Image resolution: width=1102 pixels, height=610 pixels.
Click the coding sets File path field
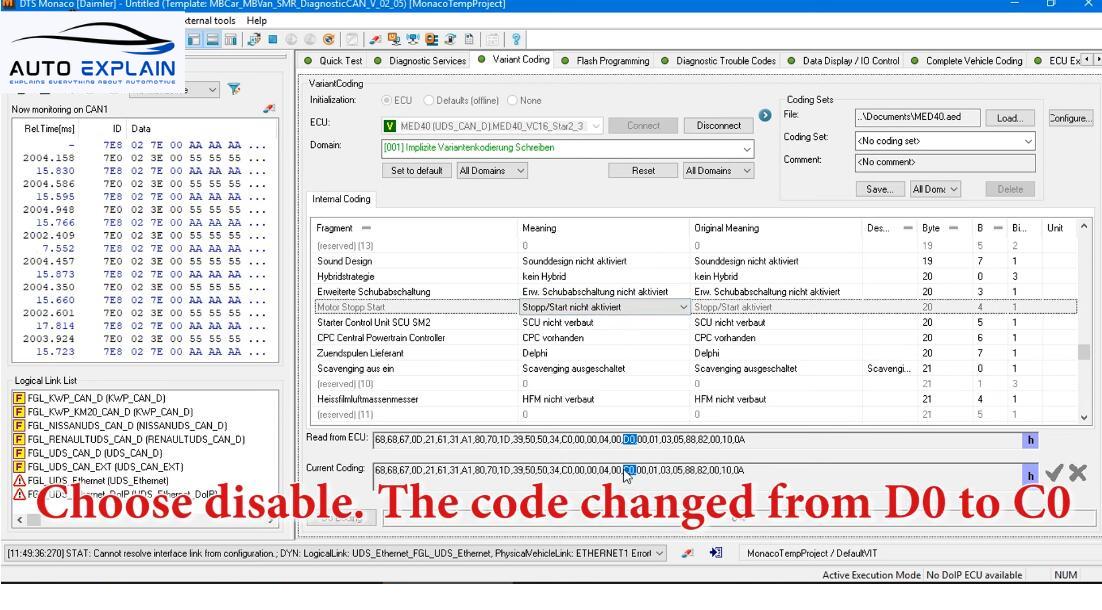click(x=917, y=117)
